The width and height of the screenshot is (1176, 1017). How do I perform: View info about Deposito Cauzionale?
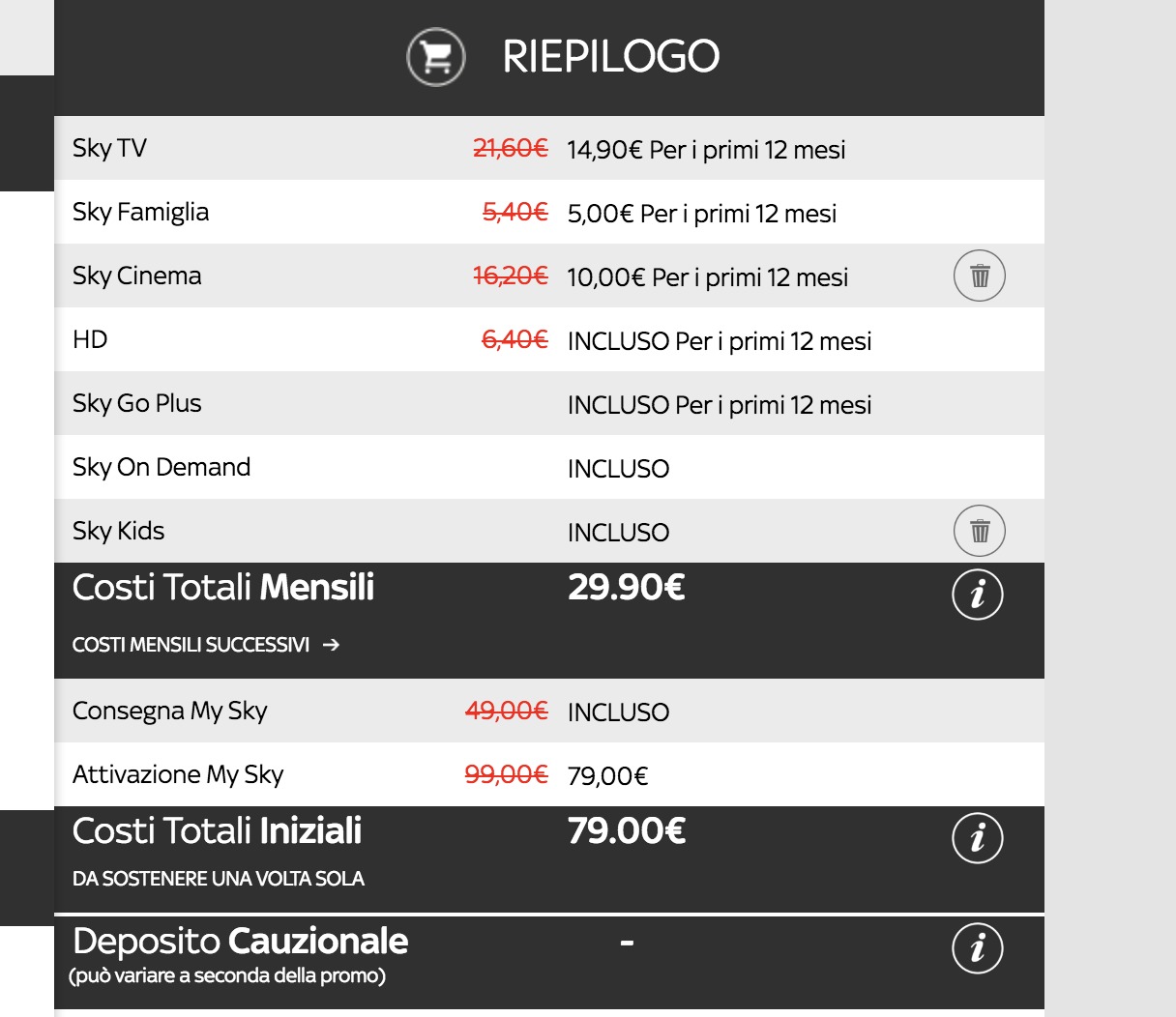(x=978, y=948)
